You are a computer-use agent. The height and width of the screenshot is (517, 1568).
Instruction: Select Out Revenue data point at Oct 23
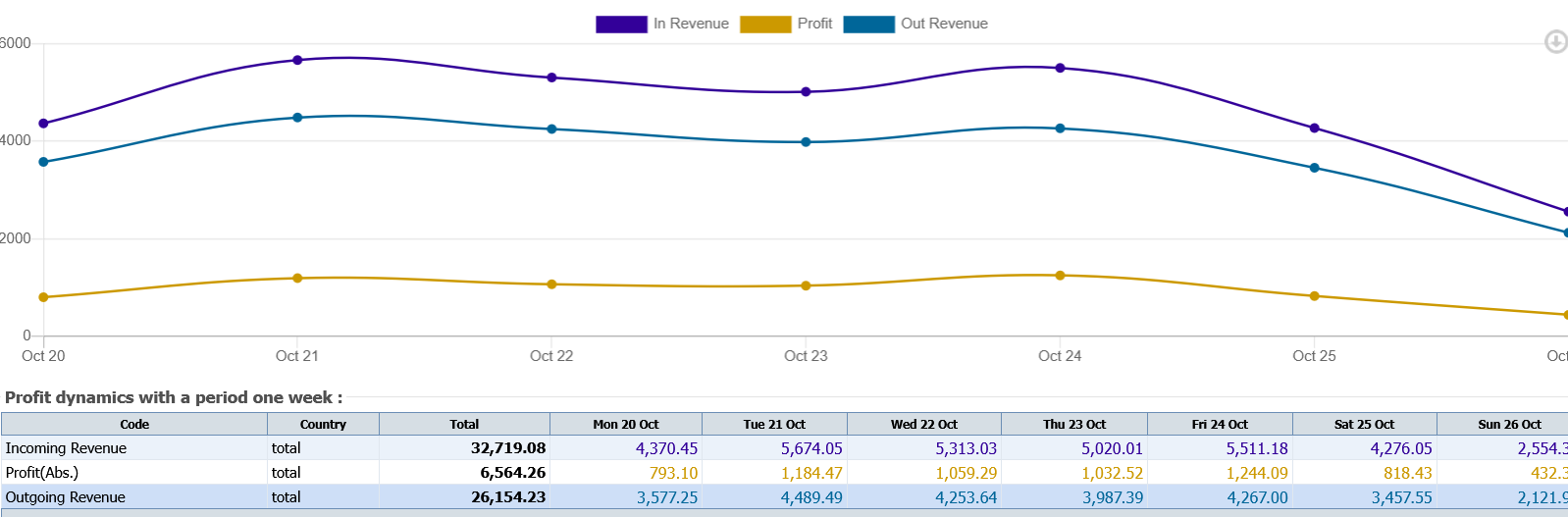click(806, 142)
